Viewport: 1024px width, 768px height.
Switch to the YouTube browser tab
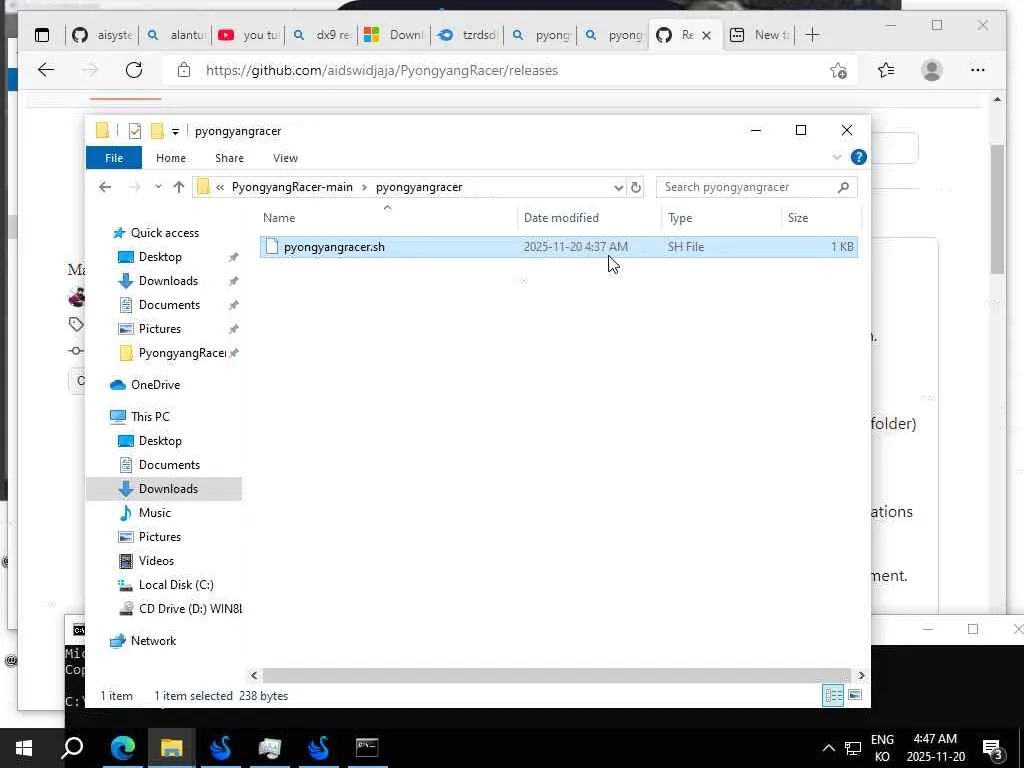[x=248, y=35]
